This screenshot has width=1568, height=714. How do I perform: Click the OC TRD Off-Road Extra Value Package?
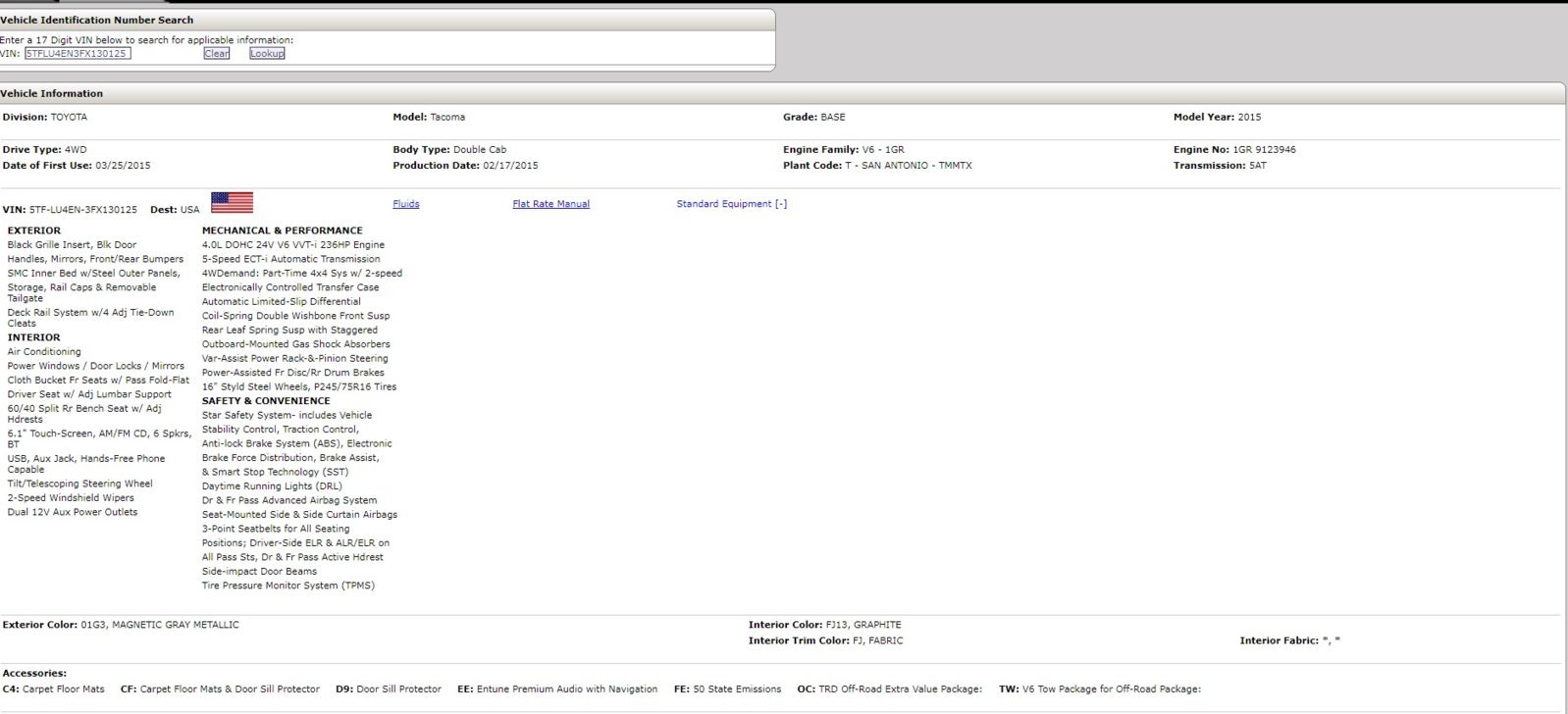point(890,689)
